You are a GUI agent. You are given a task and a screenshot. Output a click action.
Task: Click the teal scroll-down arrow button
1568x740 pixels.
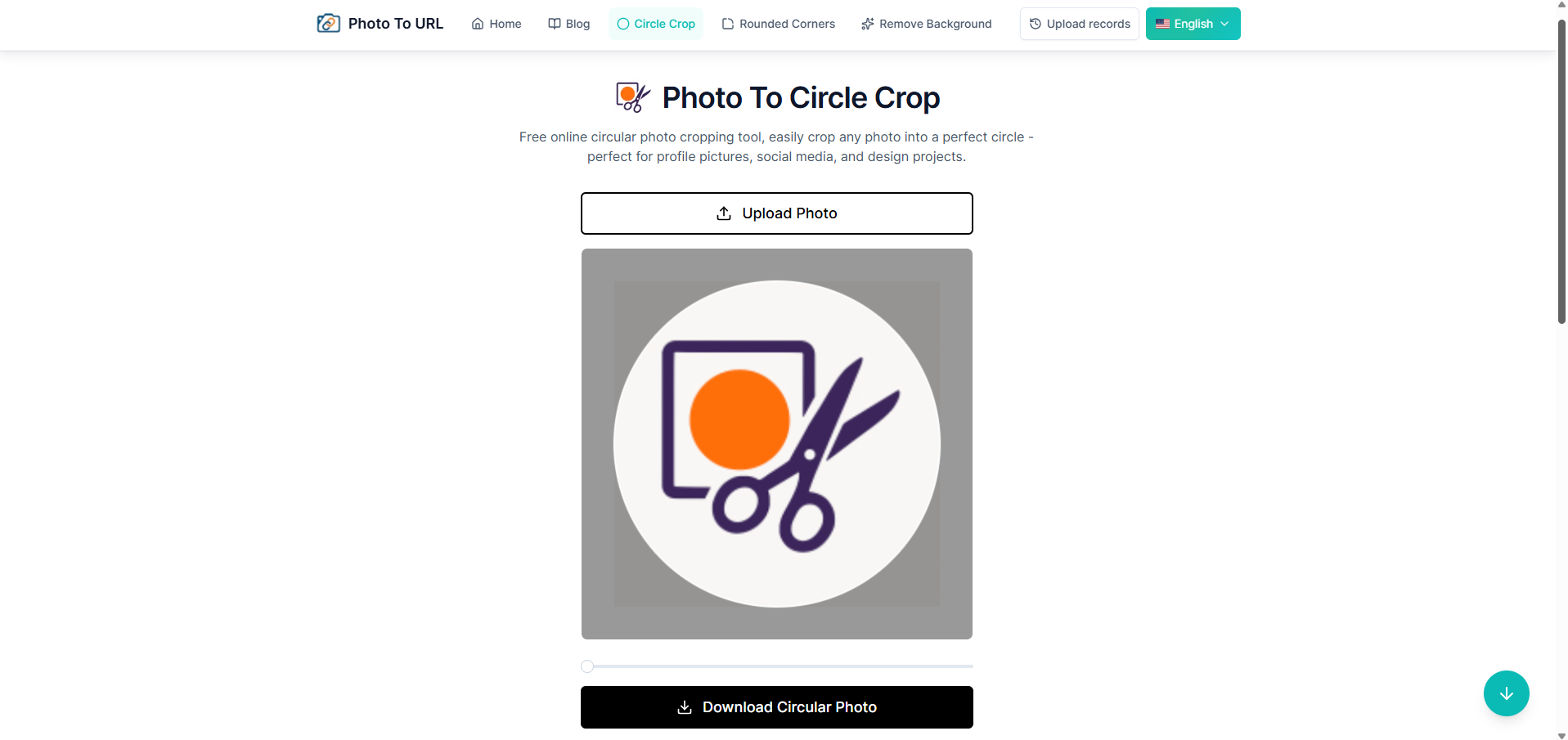pos(1506,693)
